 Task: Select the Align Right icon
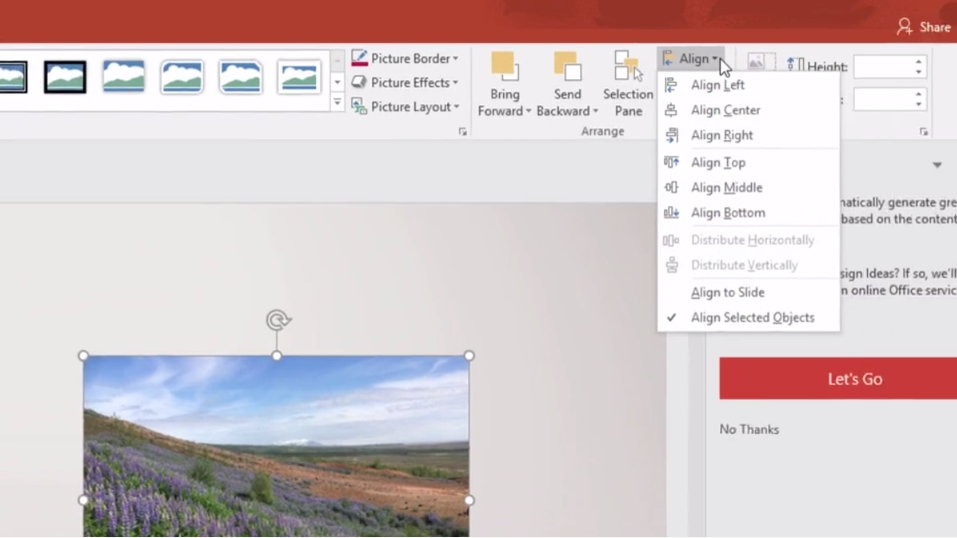pyautogui.click(x=671, y=135)
